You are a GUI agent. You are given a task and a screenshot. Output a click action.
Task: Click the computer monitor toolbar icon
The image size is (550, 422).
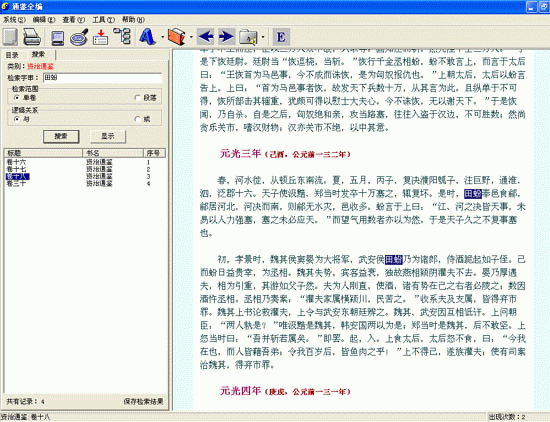pyautogui.click(x=57, y=37)
